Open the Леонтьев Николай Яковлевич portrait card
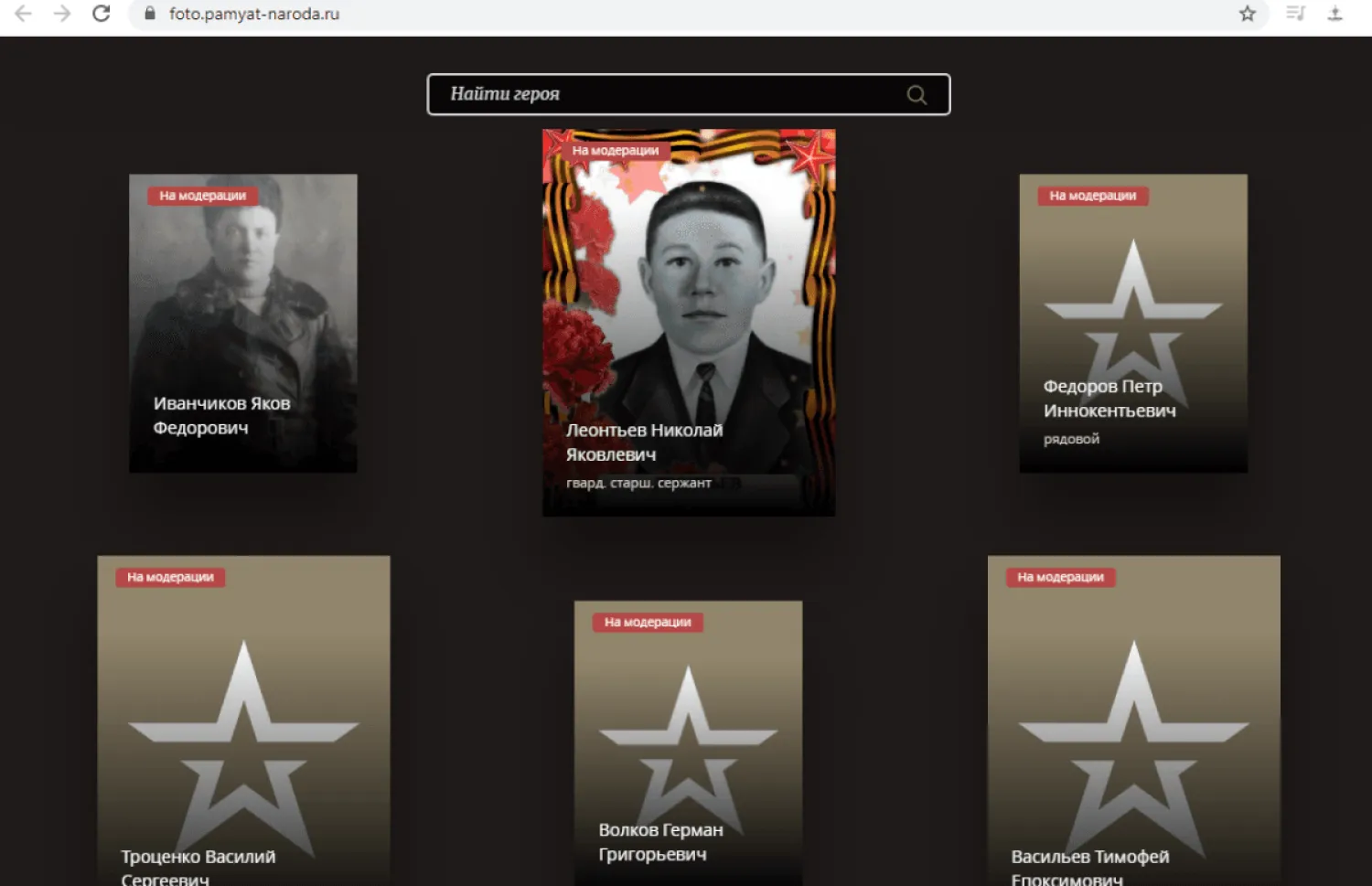The image size is (1372, 886). click(x=689, y=323)
